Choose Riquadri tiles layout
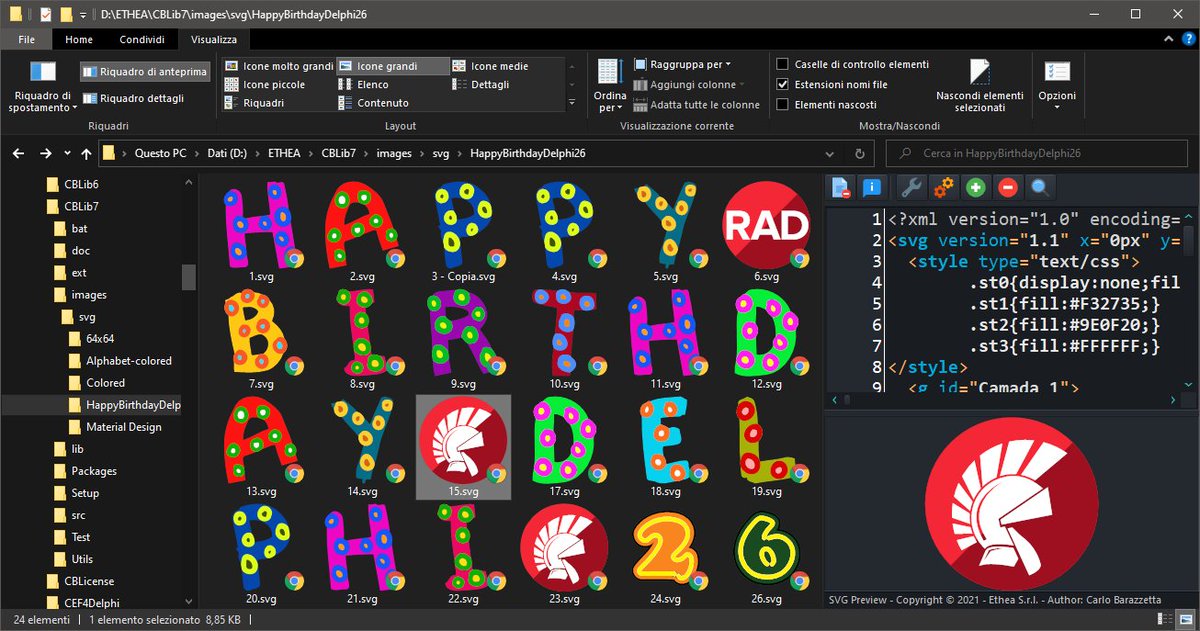 tap(256, 102)
